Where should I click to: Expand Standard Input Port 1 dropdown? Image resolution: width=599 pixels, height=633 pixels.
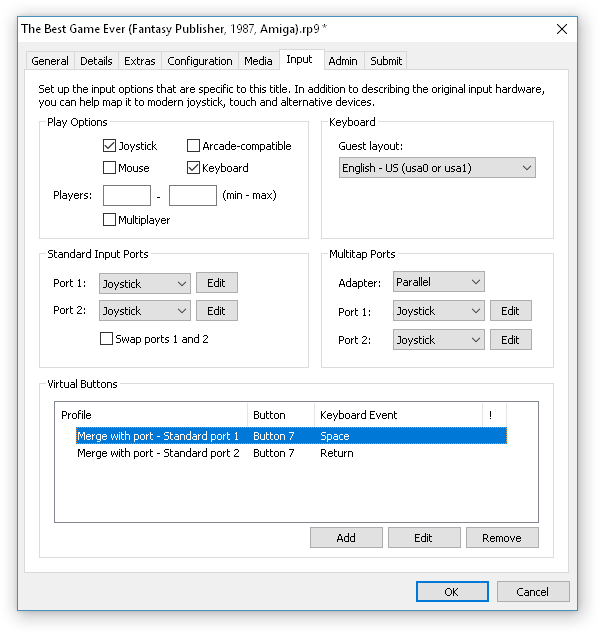(x=145, y=283)
